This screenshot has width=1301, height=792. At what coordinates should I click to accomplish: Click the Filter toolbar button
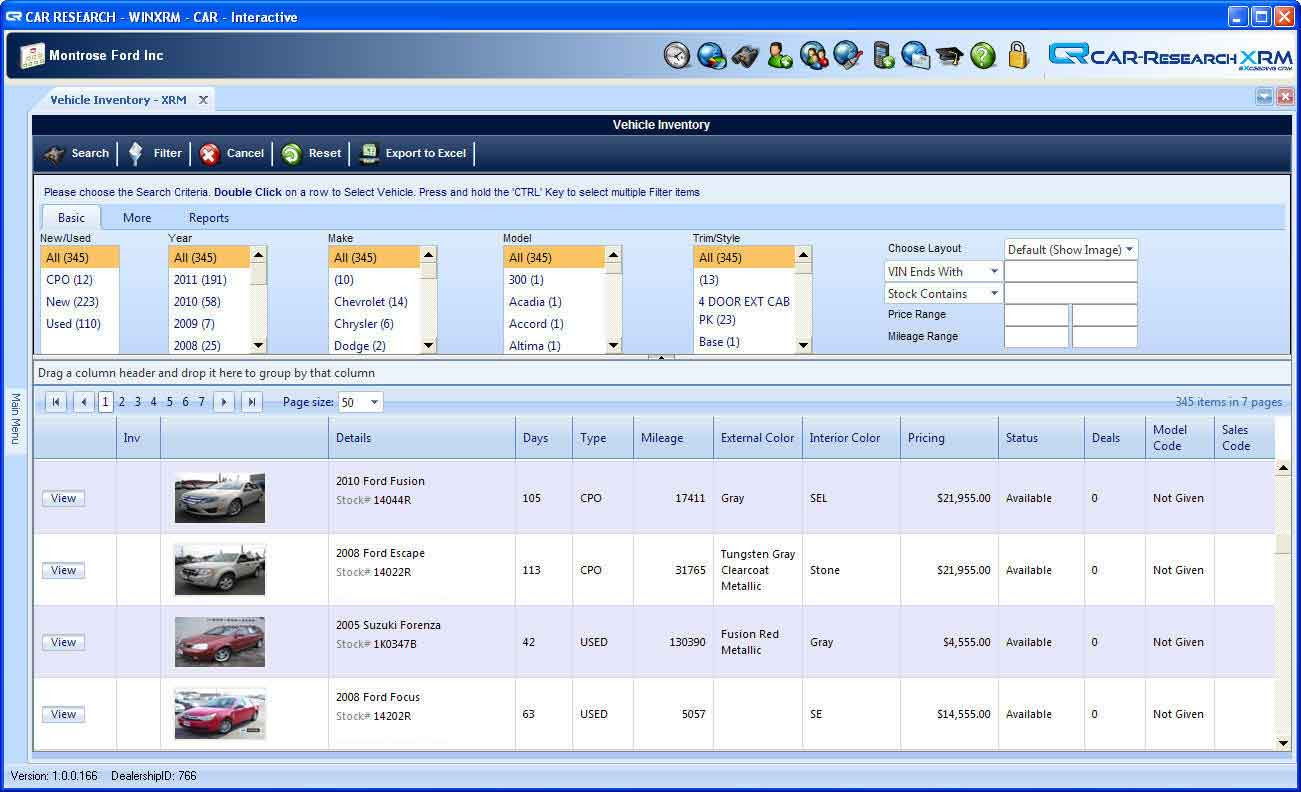point(155,153)
